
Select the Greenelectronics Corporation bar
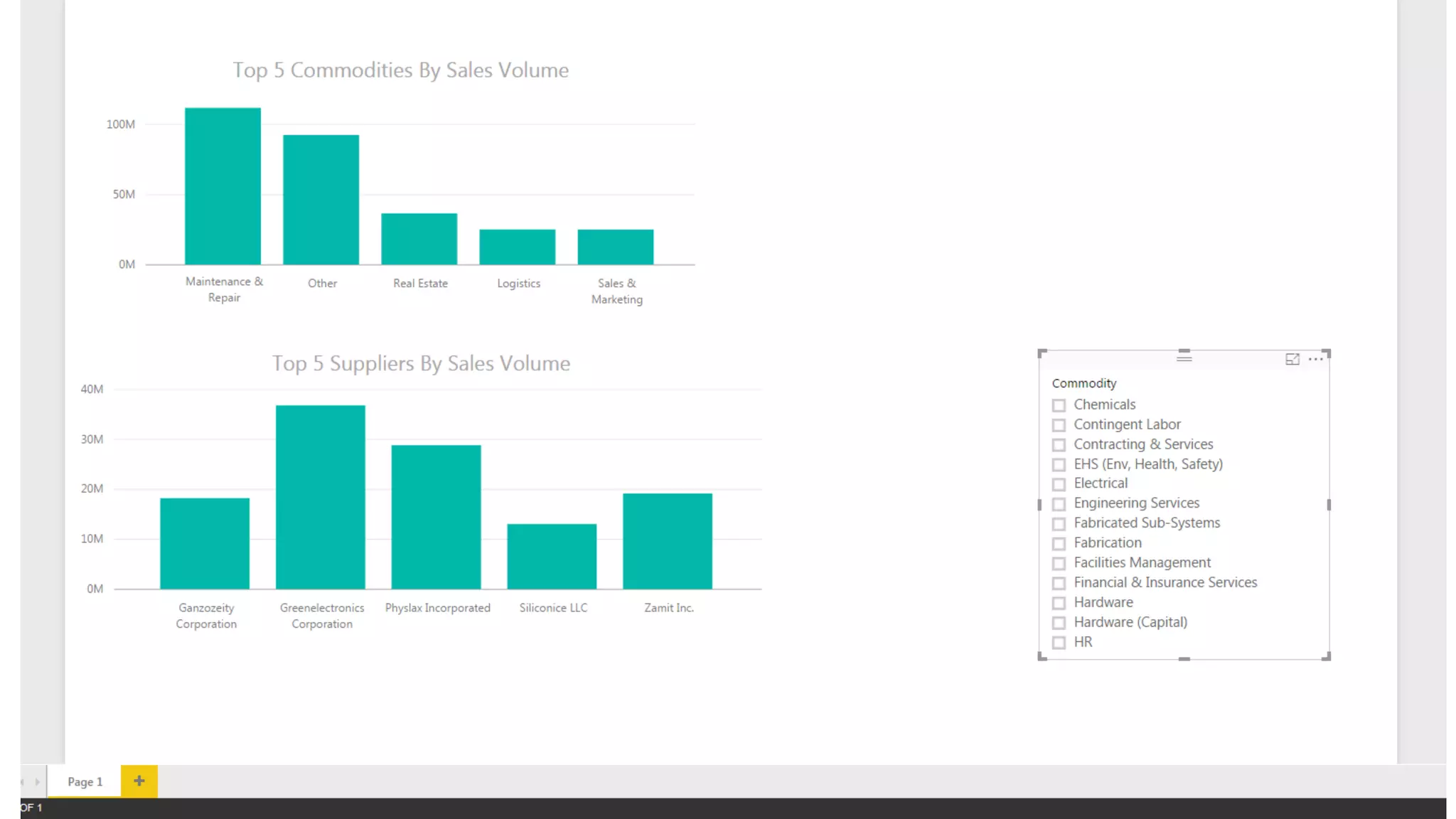[321, 497]
